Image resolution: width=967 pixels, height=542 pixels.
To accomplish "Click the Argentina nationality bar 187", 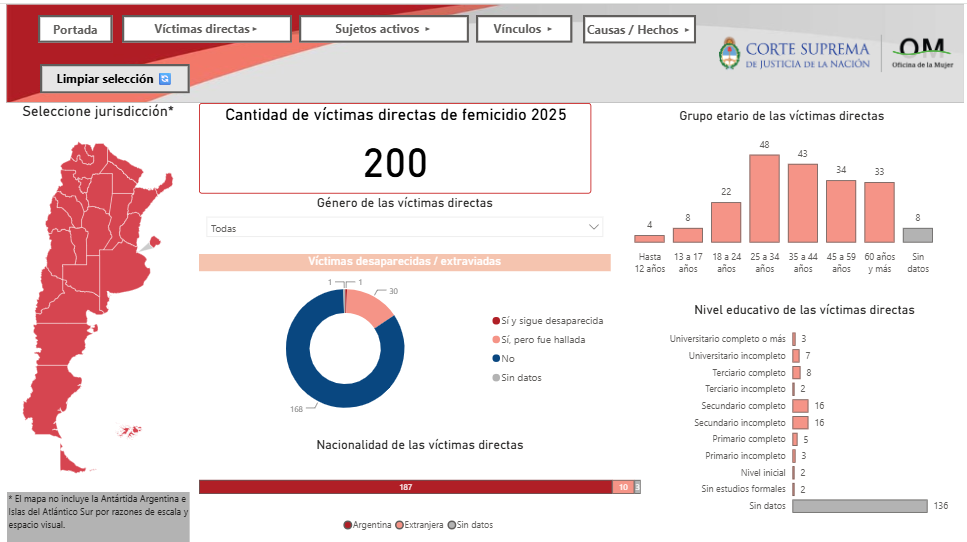I will [405, 487].
